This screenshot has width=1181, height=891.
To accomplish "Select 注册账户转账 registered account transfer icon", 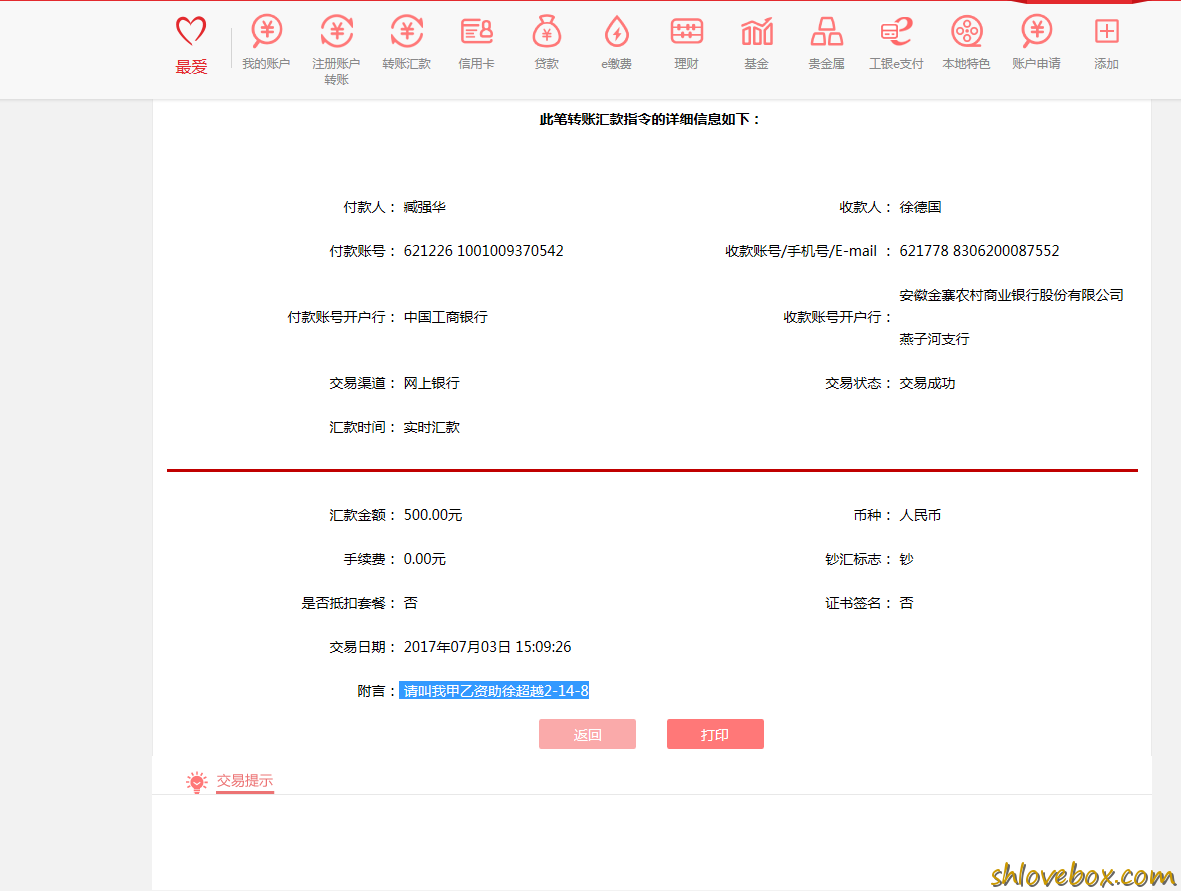I will (336, 31).
